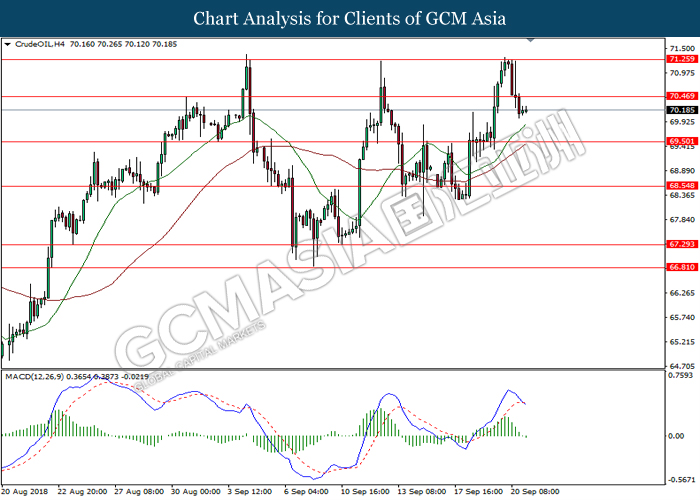Click the 13 Sep 08:00 time label
The width and height of the screenshot is (700, 500).
click(x=422, y=492)
